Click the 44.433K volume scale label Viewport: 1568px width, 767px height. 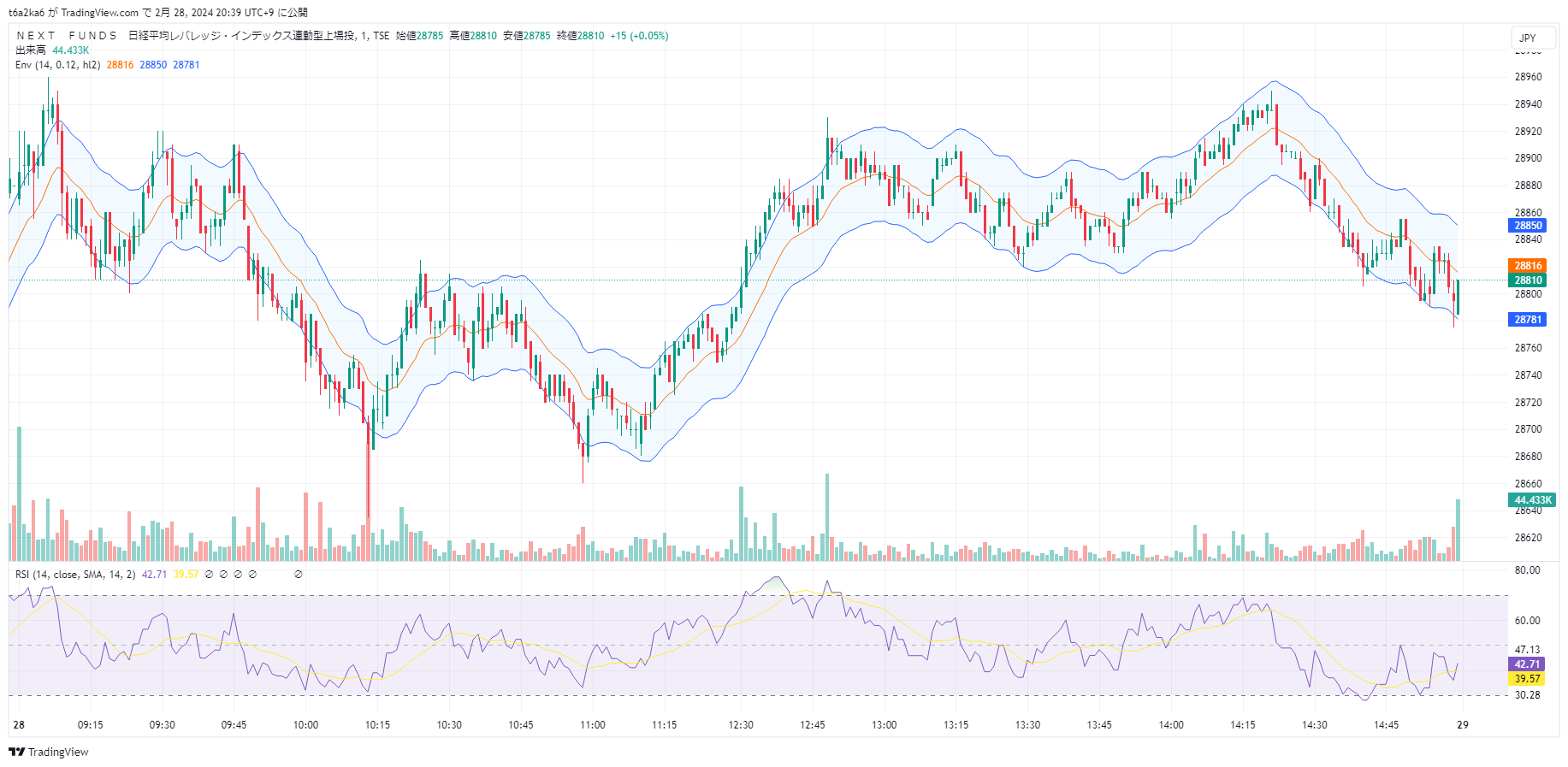point(1532,500)
